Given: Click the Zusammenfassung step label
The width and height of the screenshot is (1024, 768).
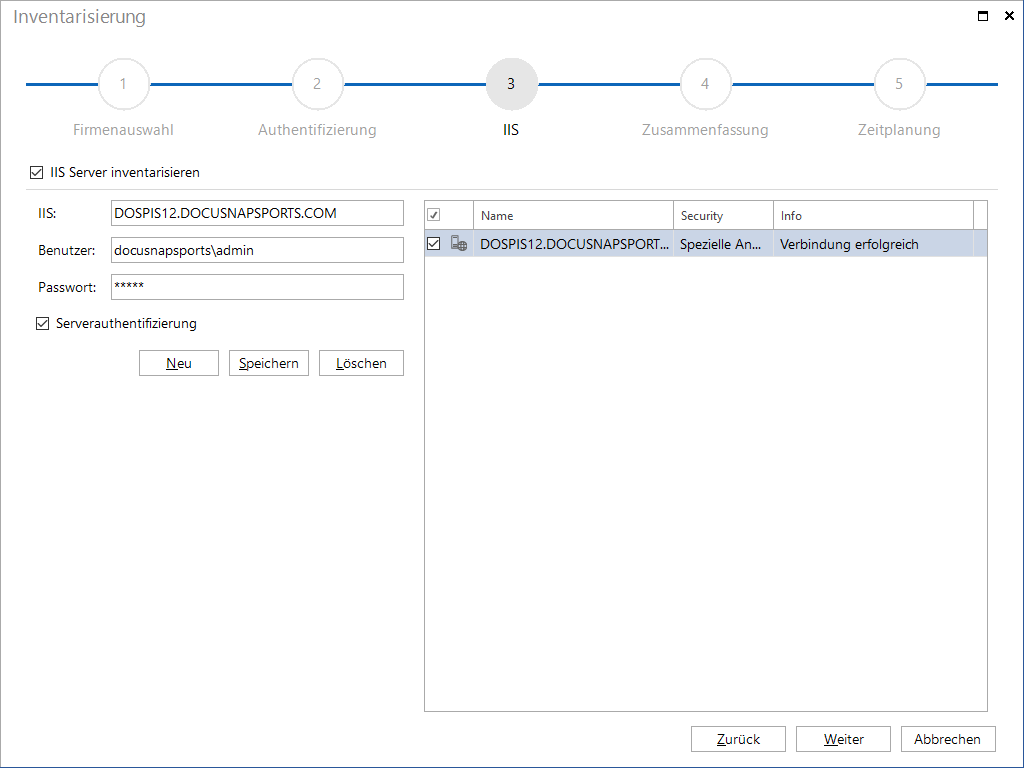Looking at the screenshot, I should point(705,130).
